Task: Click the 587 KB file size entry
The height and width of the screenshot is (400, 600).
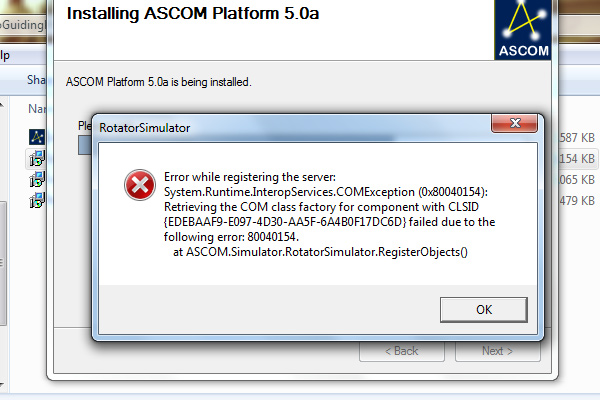Action: (577, 137)
